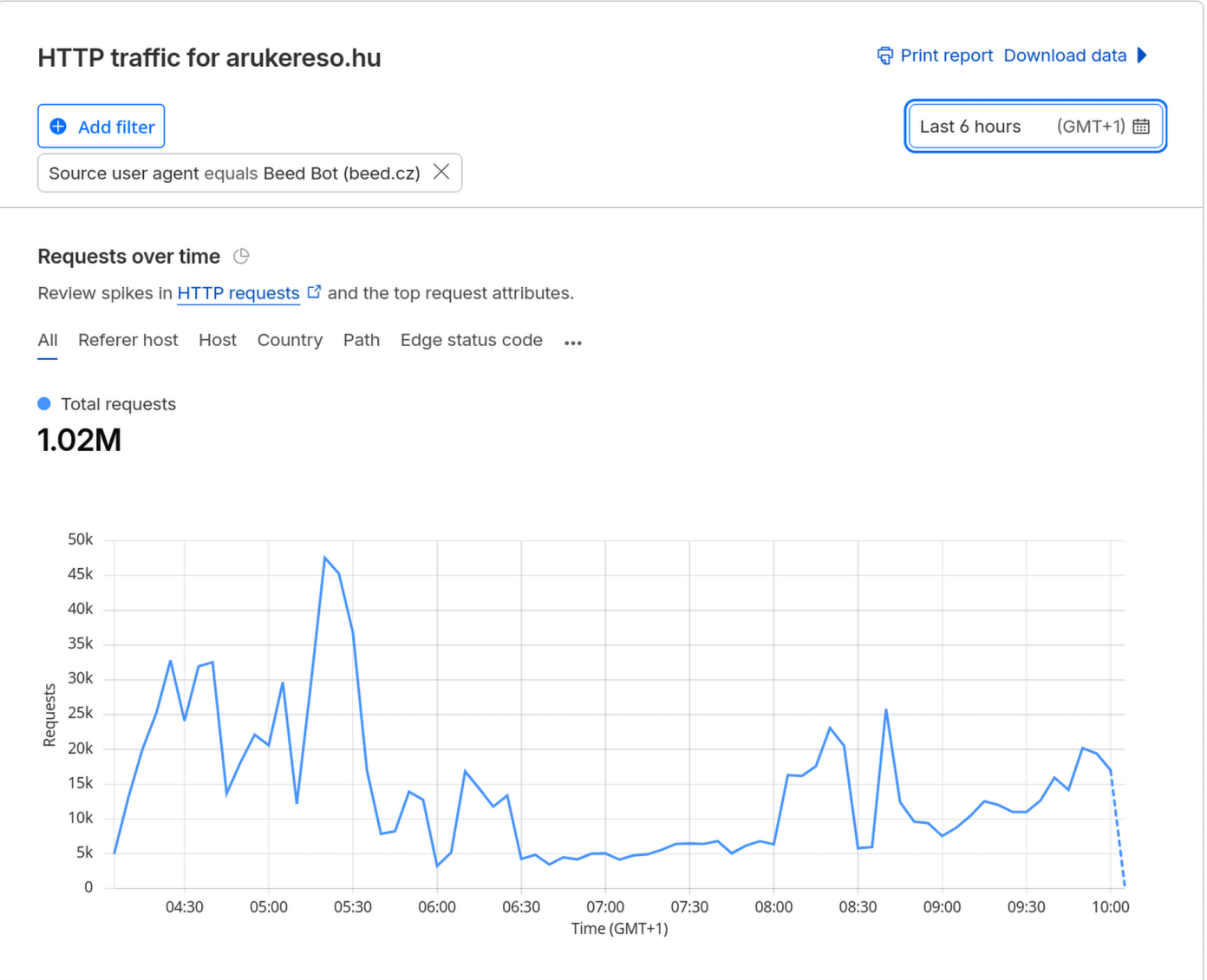
Task: Select the Edge status code tab
Action: pyautogui.click(x=471, y=340)
